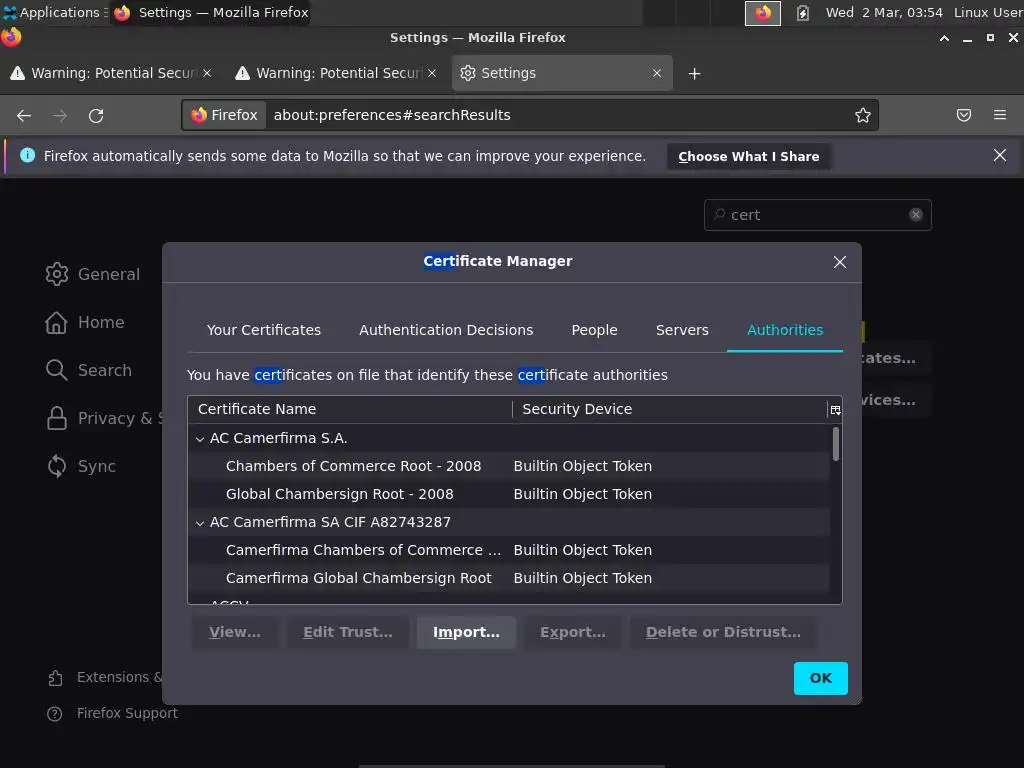
Task: Click the Certificate Name column header
Action: tap(350, 409)
